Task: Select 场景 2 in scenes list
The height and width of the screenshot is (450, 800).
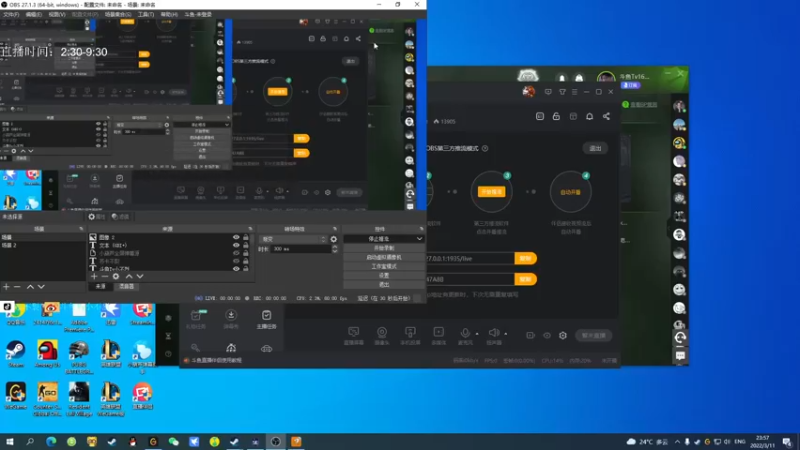Action: coord(9,245)
